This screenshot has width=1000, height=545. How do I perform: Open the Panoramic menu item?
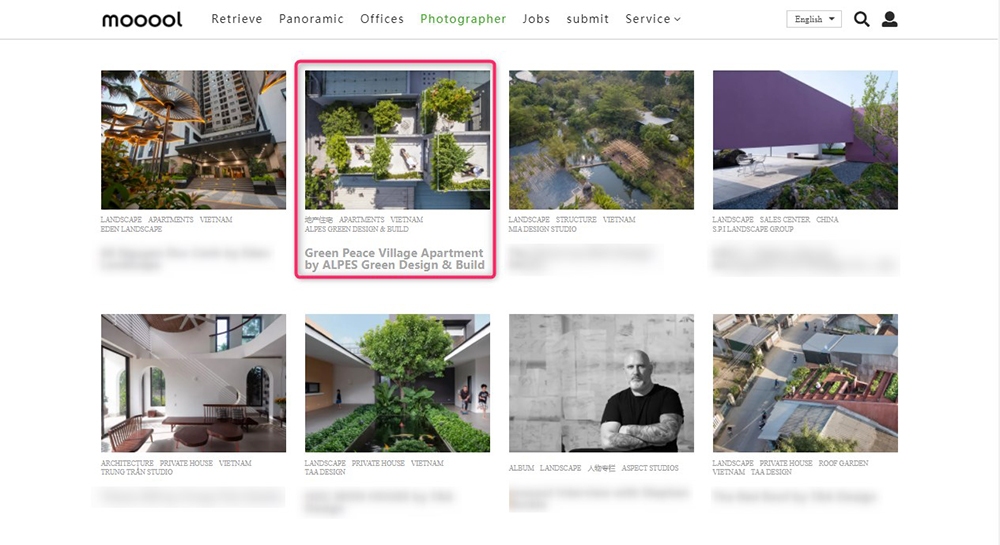click(311, 19)
